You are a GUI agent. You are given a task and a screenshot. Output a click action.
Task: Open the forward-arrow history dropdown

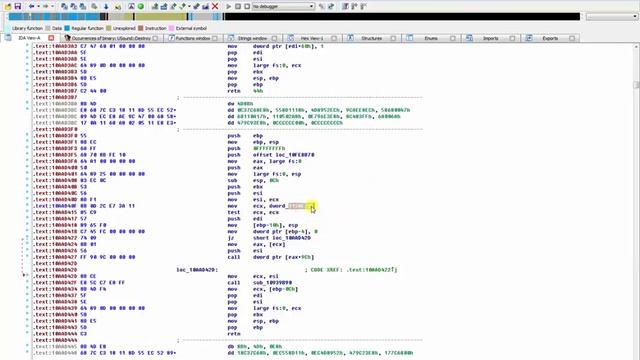coord(52,7)
